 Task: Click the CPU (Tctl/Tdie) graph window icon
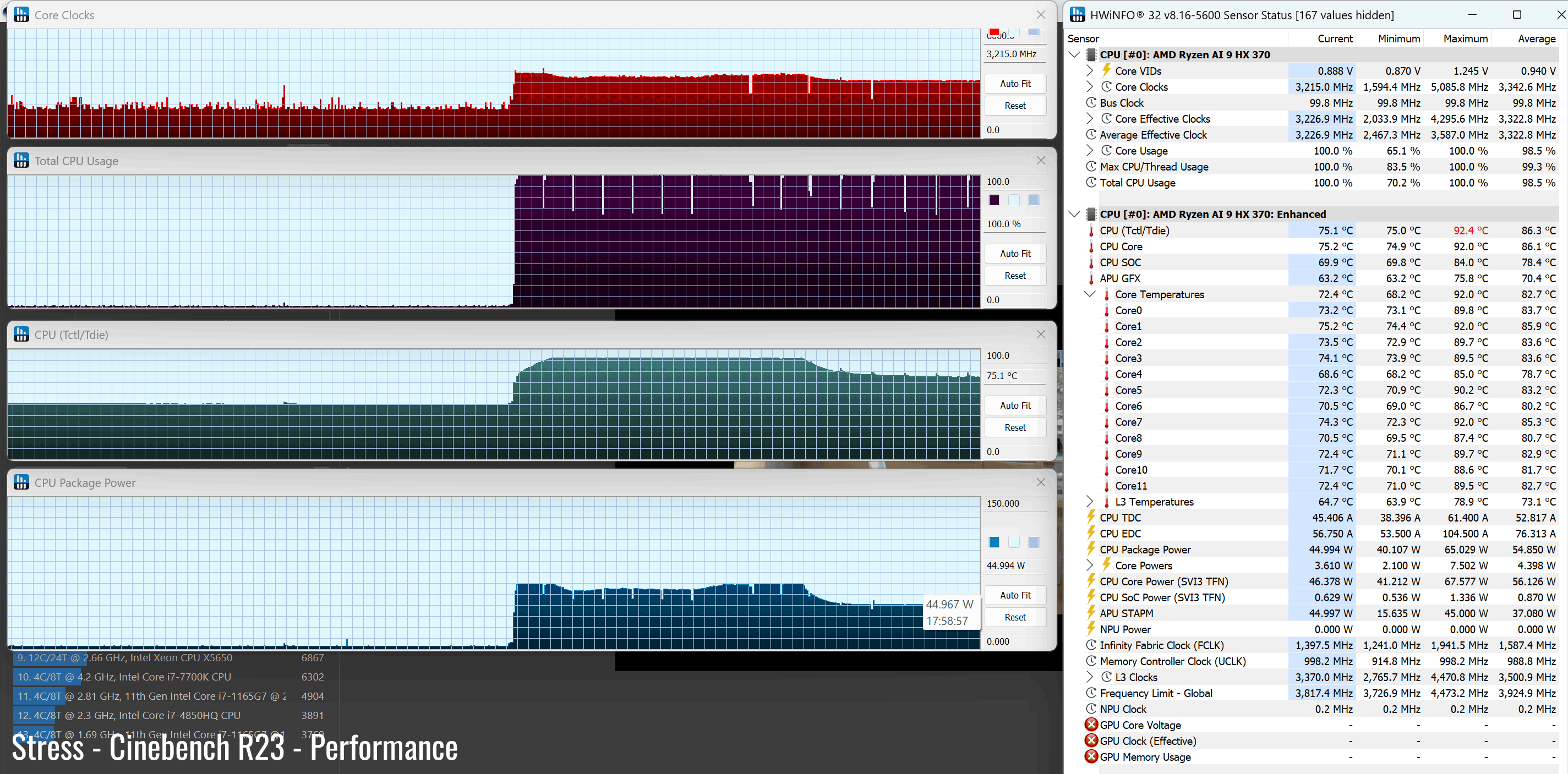(x=21, y=334)
